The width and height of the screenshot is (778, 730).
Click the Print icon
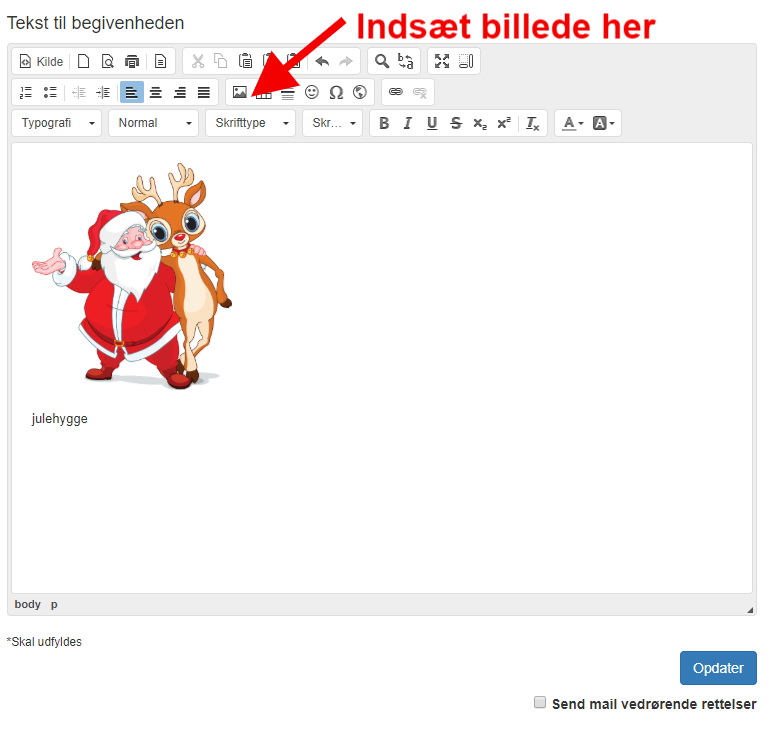[x=131, y=62]
